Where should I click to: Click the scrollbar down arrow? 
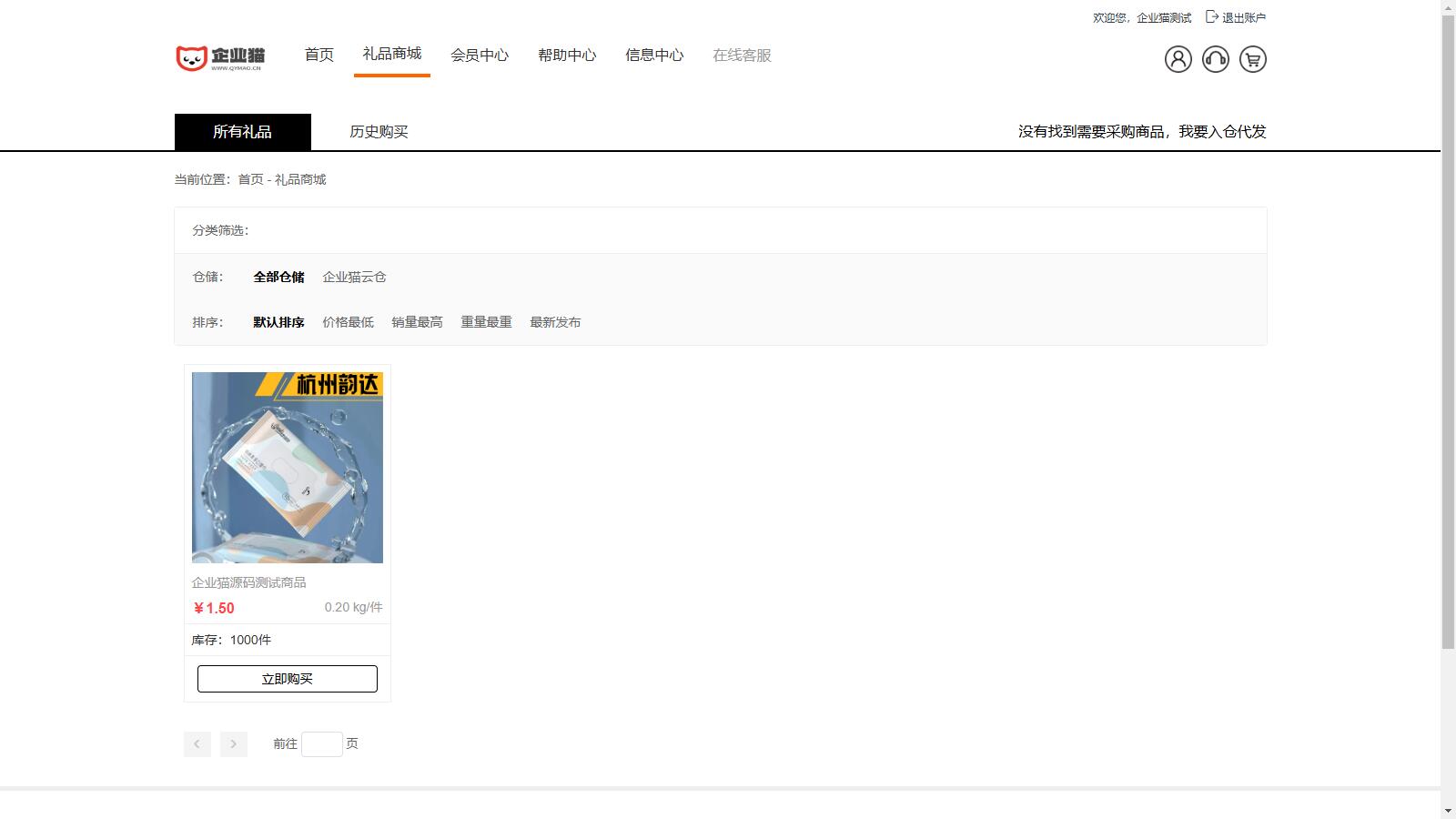click(1448, 810)
